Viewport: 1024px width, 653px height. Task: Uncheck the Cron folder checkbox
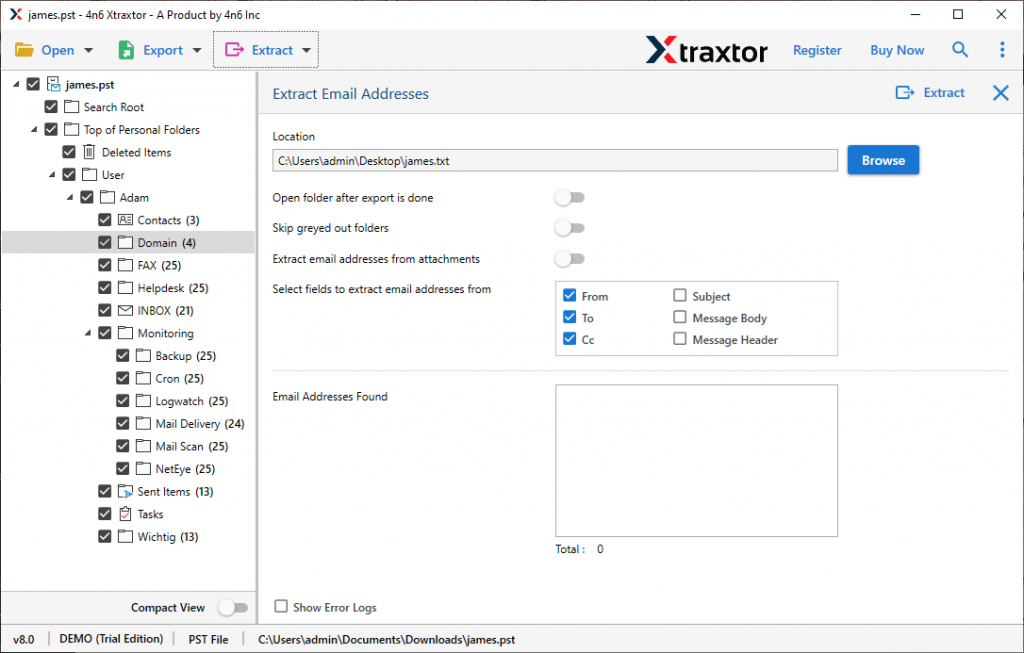pos(122,378)
